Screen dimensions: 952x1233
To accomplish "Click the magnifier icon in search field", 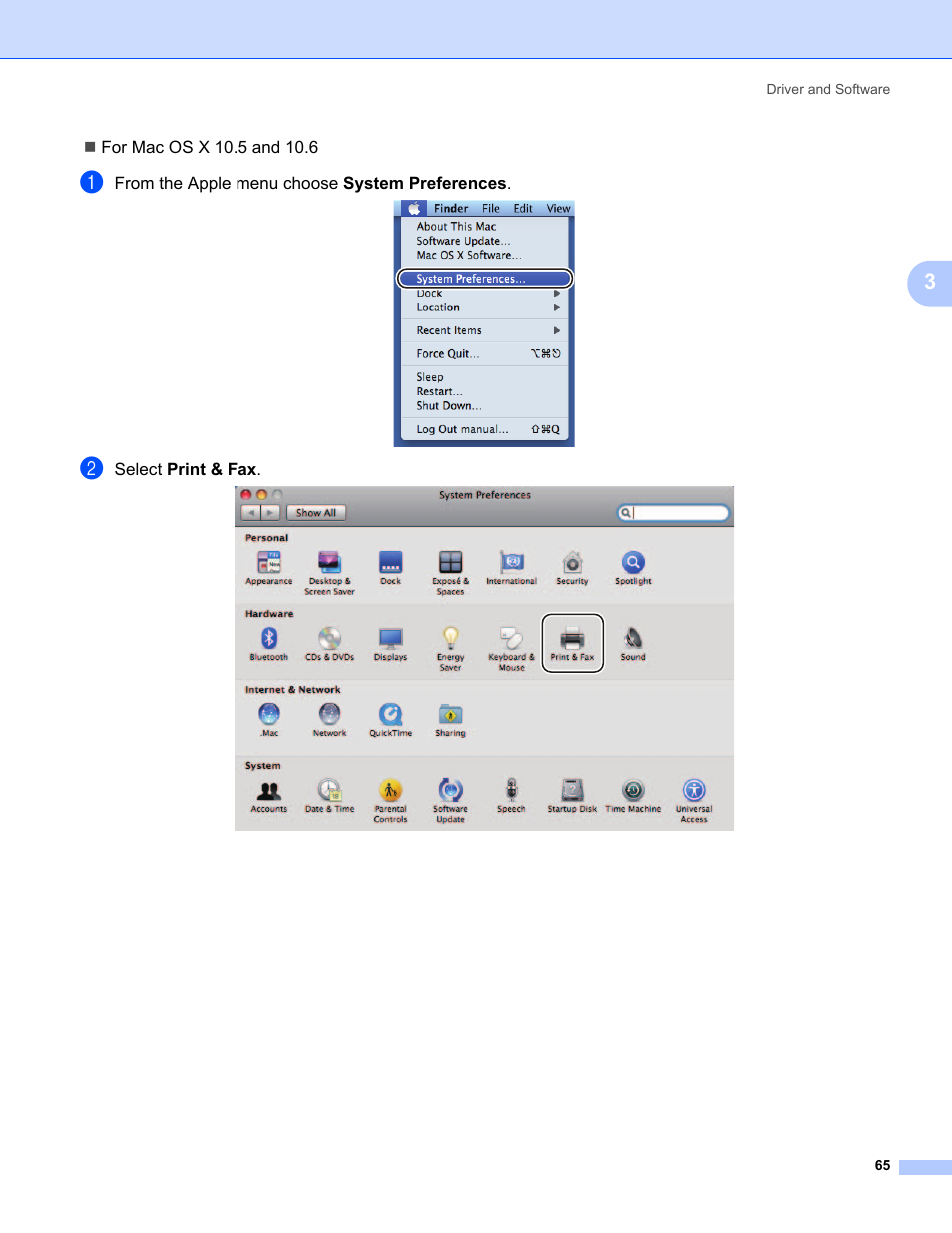I will click(x=625, y=513).
